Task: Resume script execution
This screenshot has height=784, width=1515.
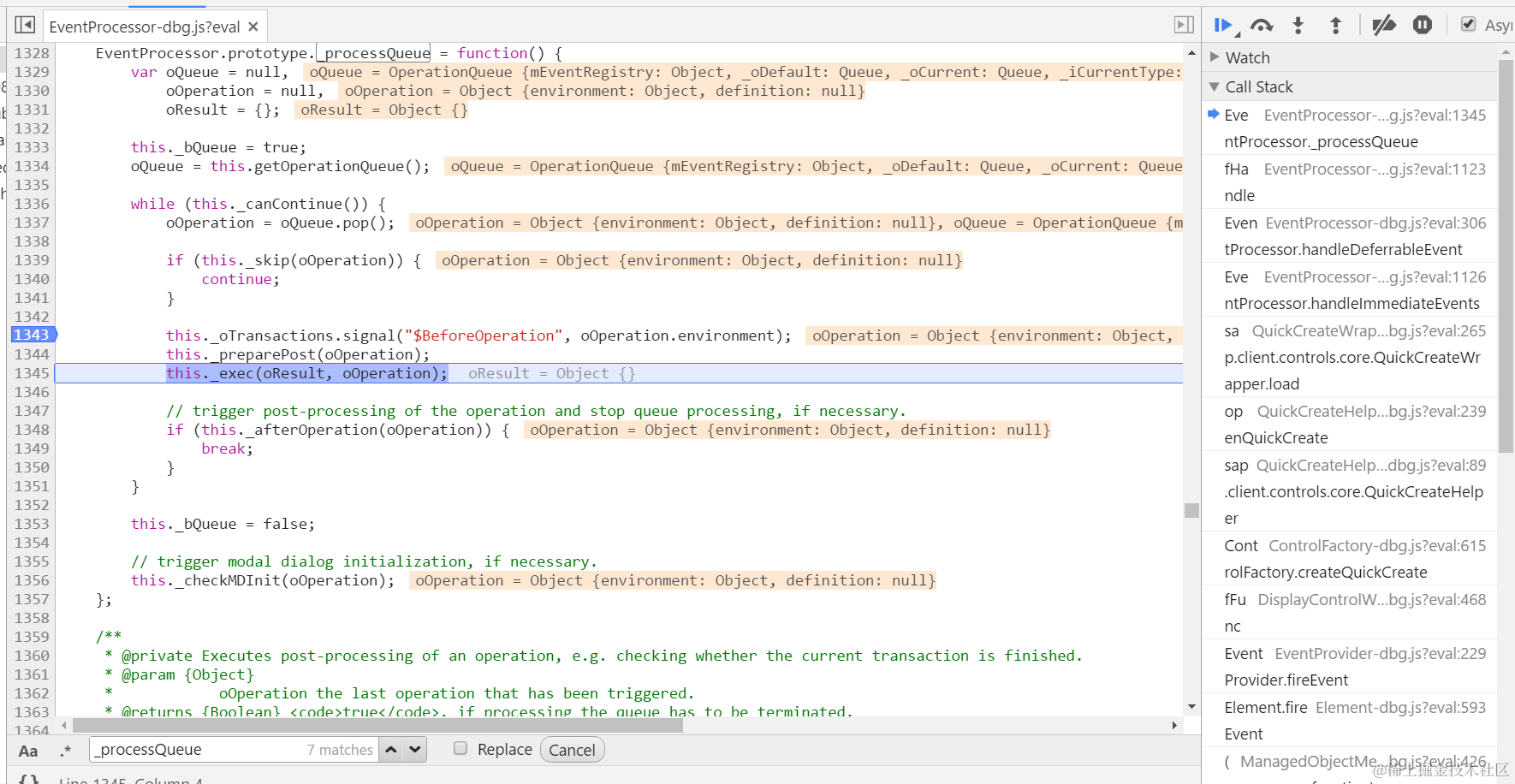Action: (1225, 26)
